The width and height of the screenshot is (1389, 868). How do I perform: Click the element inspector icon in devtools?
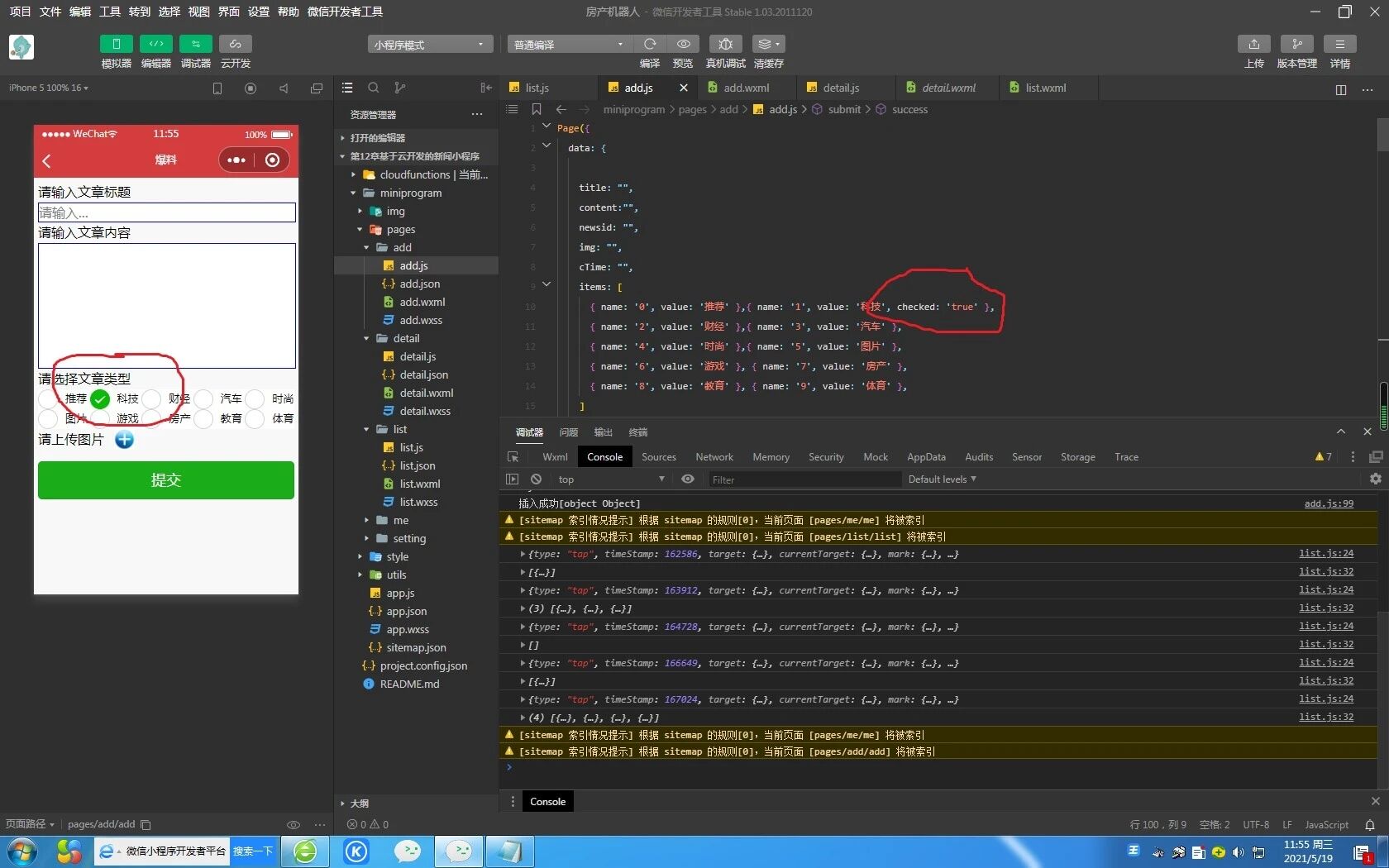(513, 457)
